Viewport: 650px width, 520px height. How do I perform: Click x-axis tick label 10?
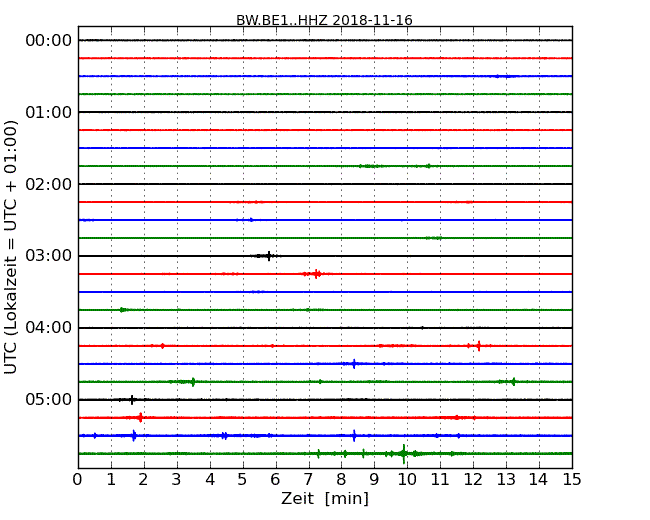pos(407,480)
